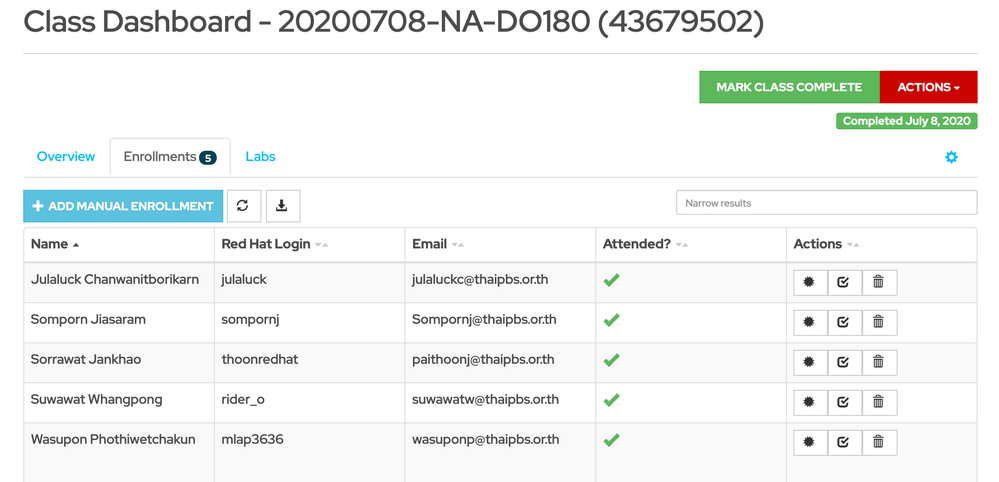Toggle the attendance check button for Wasupon
Screen dimensions: 999x482
(844, 442)
